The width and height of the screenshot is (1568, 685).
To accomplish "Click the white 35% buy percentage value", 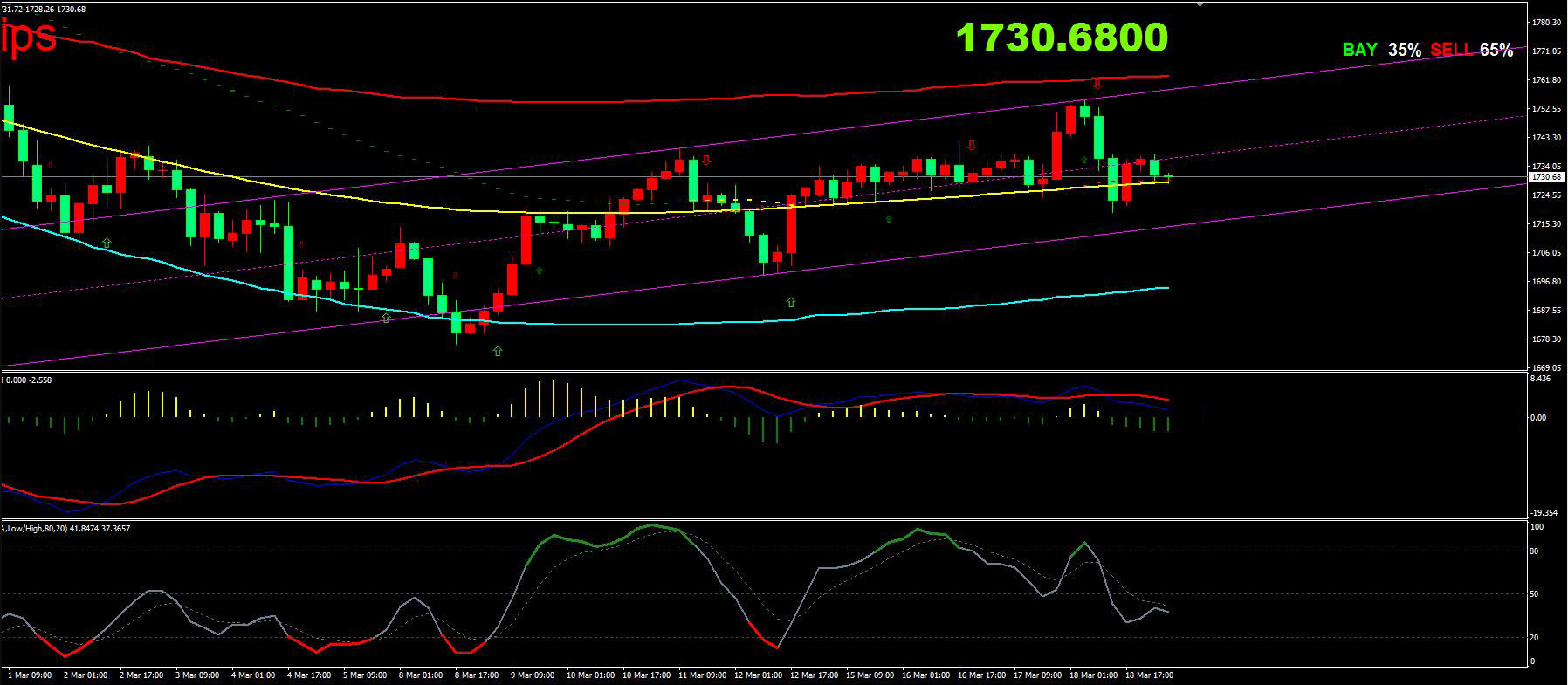I will pos(1404,50).
